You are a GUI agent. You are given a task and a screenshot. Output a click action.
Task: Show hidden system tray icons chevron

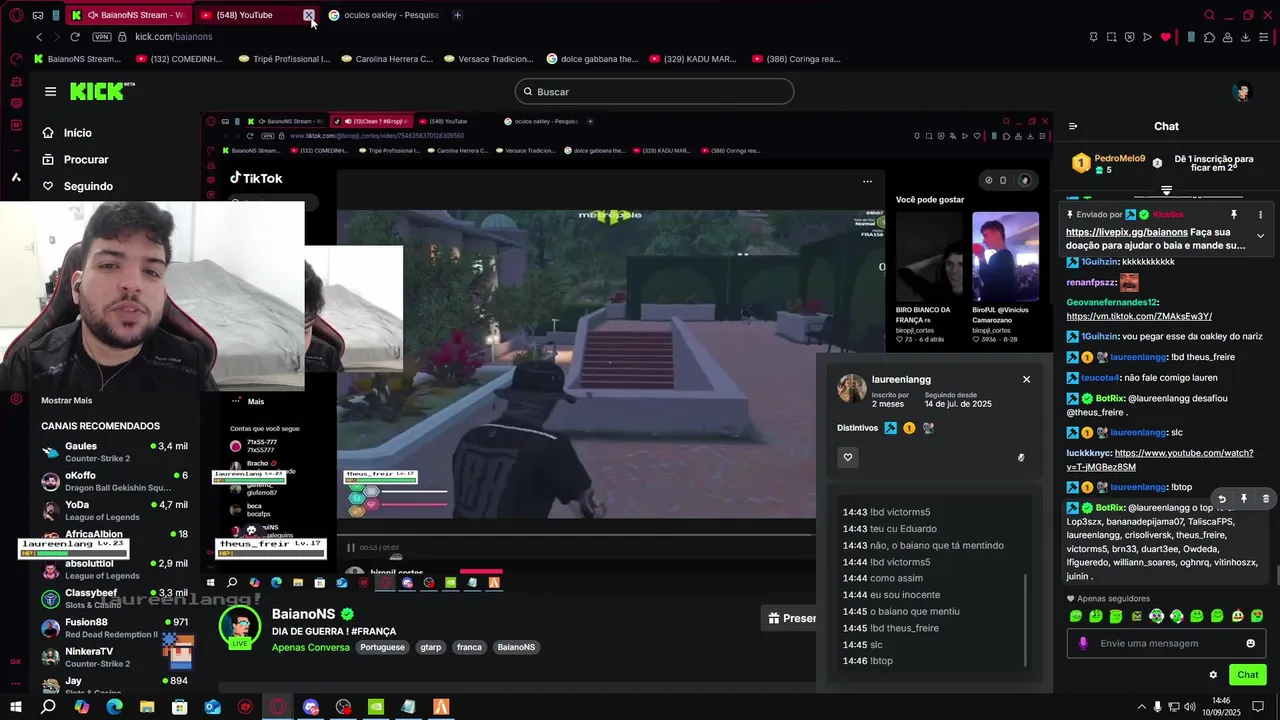coord(1142,707)
